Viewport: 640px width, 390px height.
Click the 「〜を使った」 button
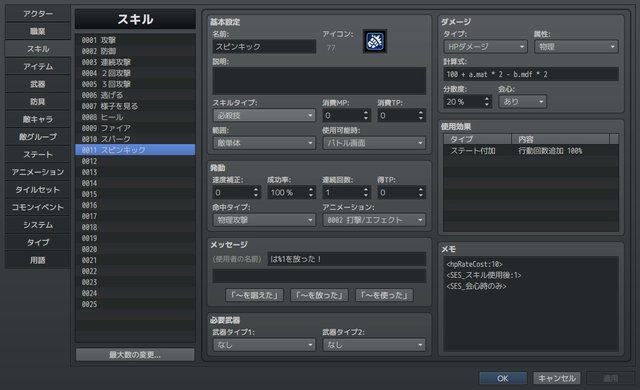384,295
